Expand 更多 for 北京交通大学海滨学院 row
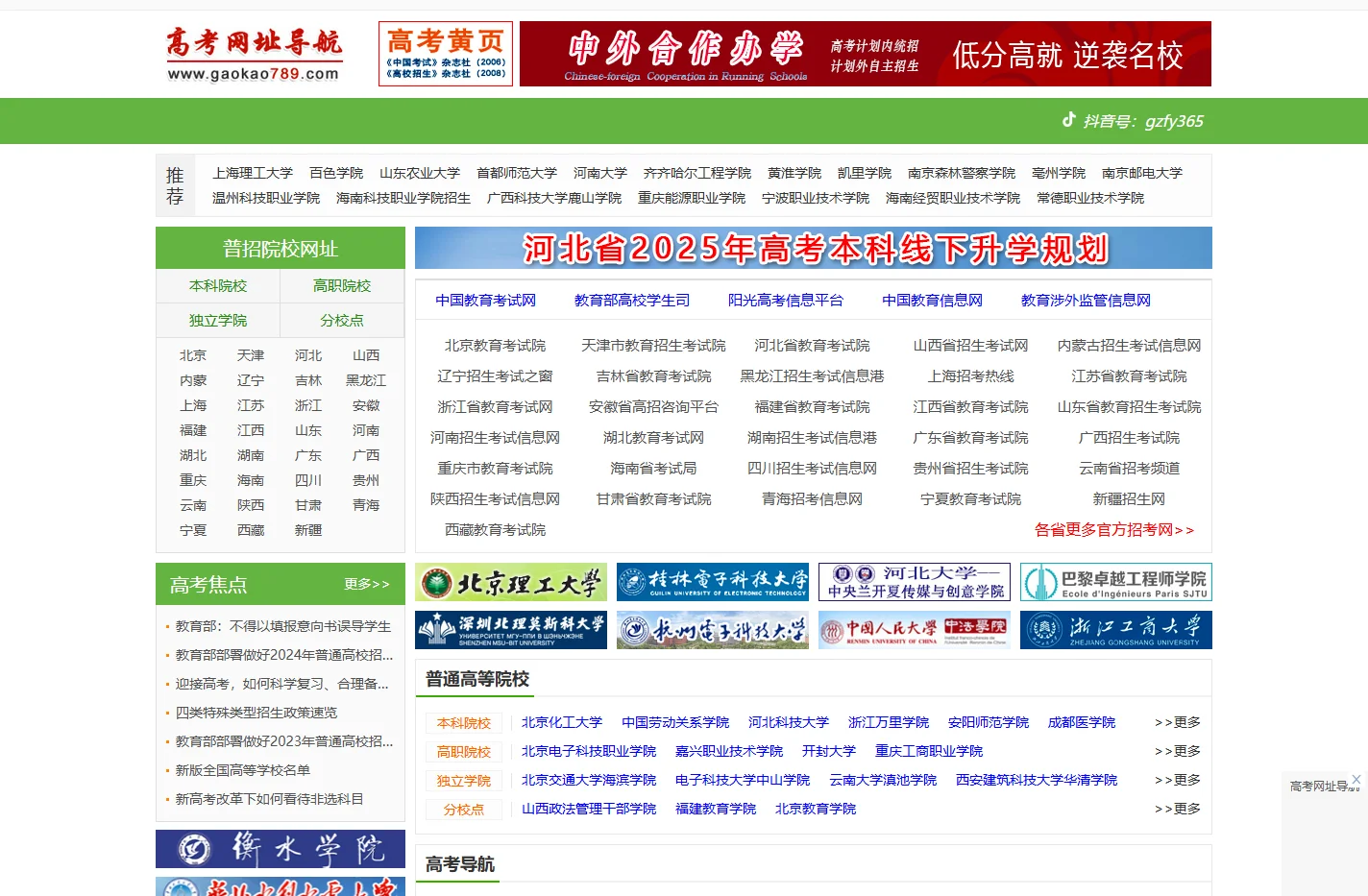Image resolution: width=1368 pixels, height=896 pixels. point(1178,780)
